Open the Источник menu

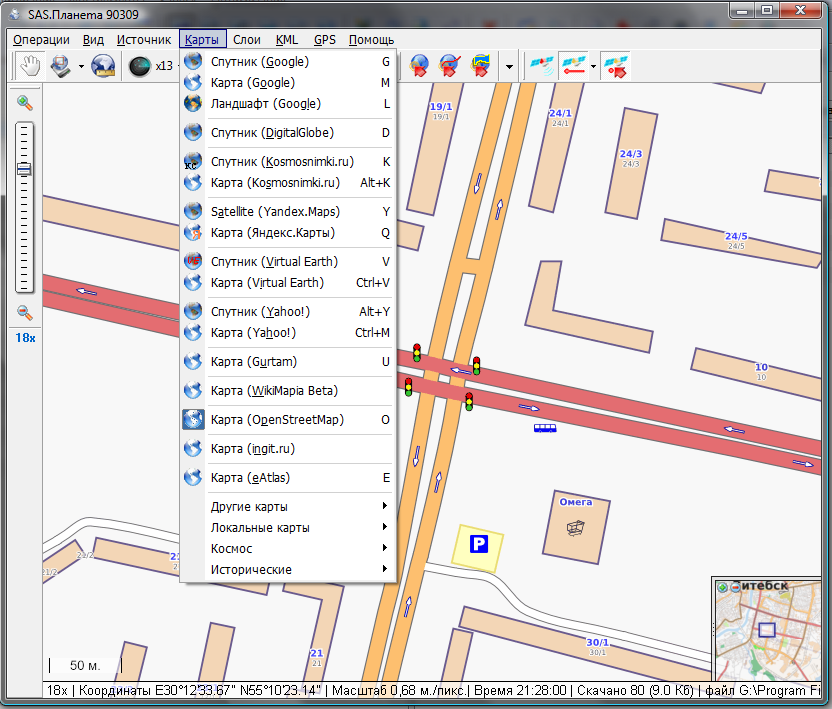144,40
